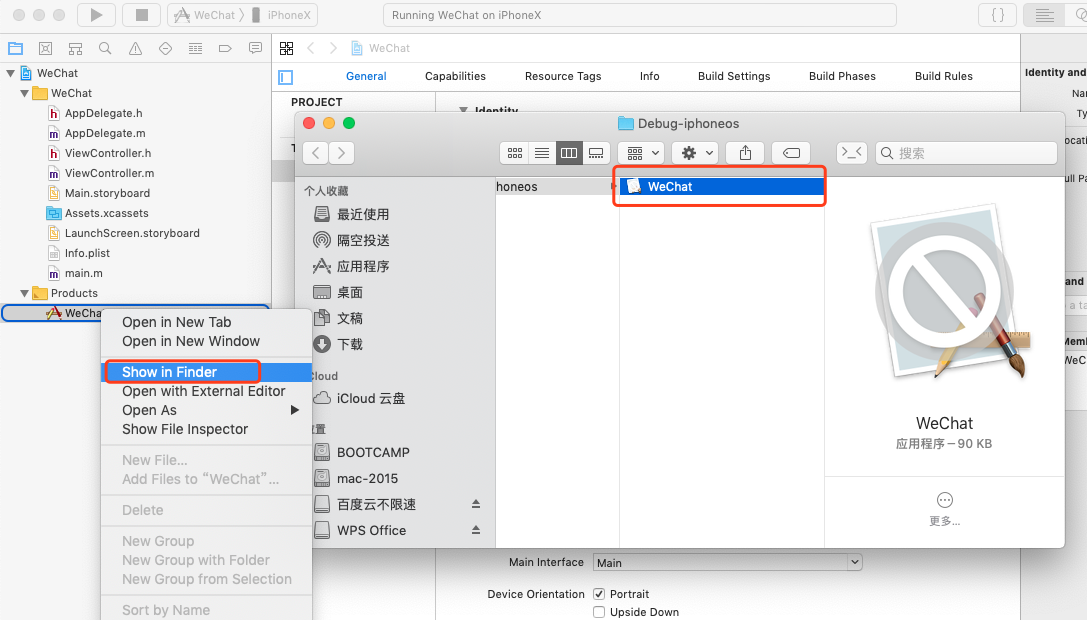Open the Project navigator folder icon
Image resolution: width=1087 pixels, height=620 pixels.
(15, 48)
